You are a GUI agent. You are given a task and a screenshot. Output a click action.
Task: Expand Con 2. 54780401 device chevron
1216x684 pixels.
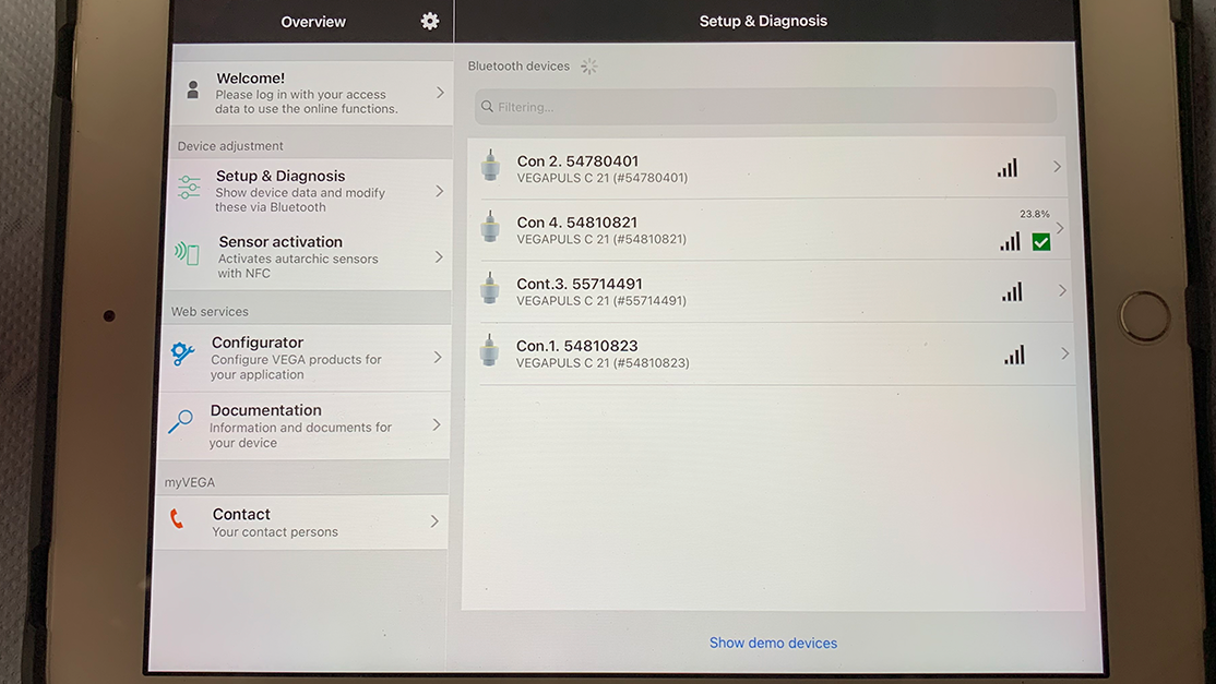[1057, 167]
